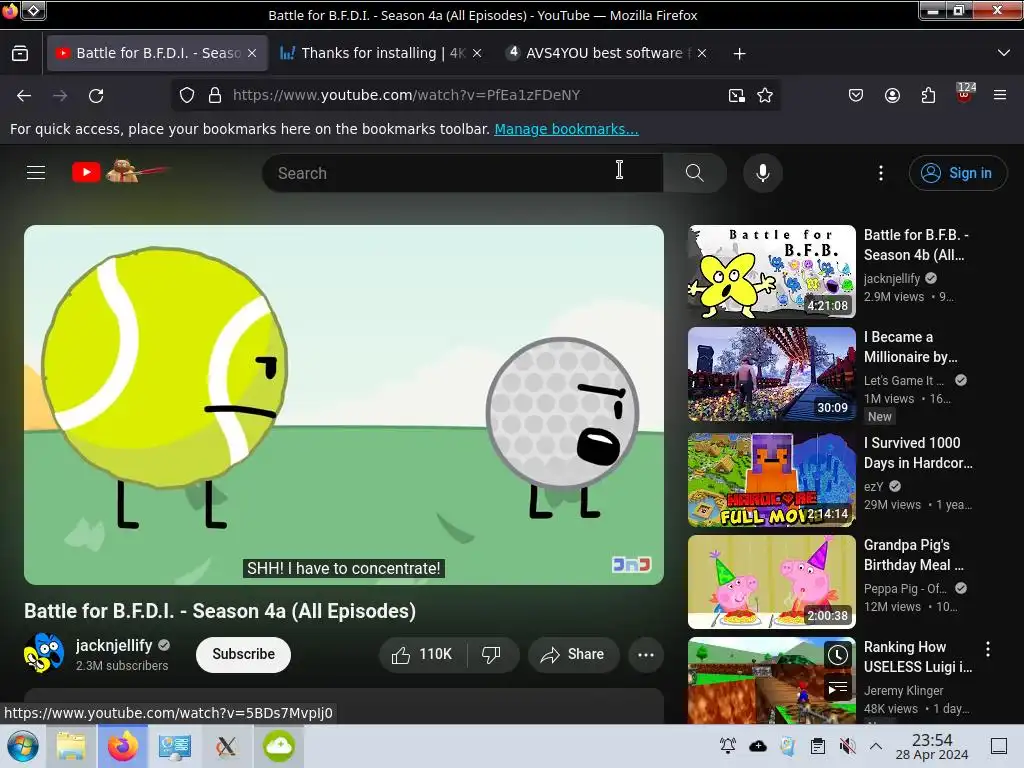Add Ranking How USELESS Luigi to queue
Viewport: 1024px width, 768px height.
click(837, 688)
